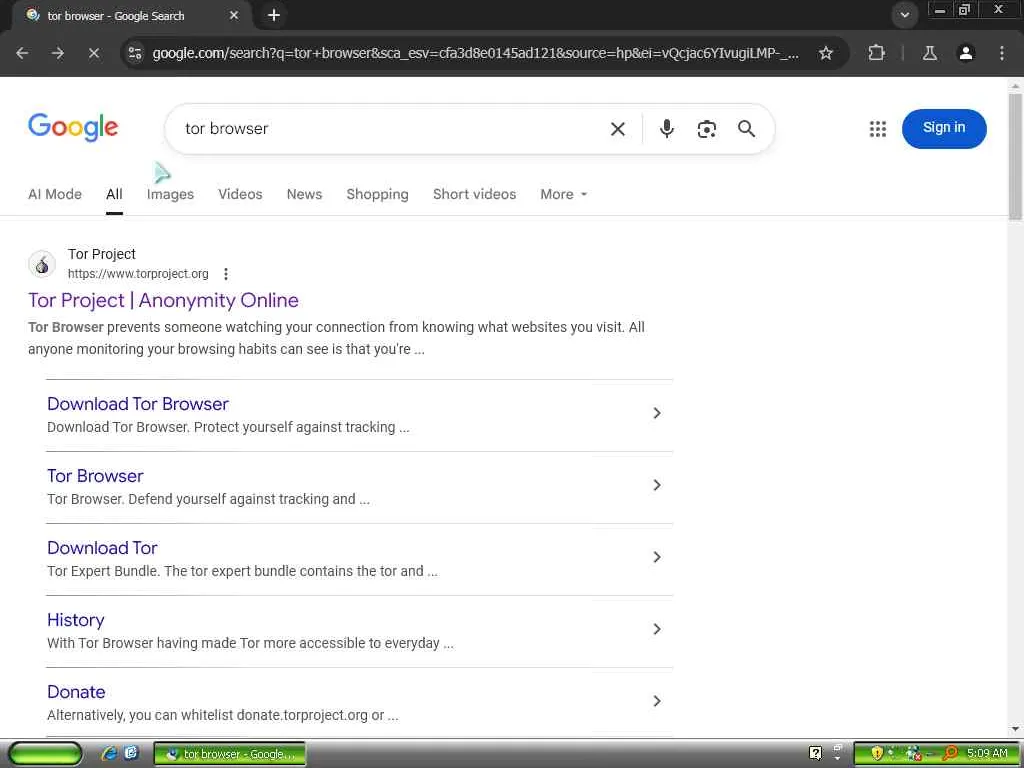
Task: Select the All results tab
Action: point(114,194)
